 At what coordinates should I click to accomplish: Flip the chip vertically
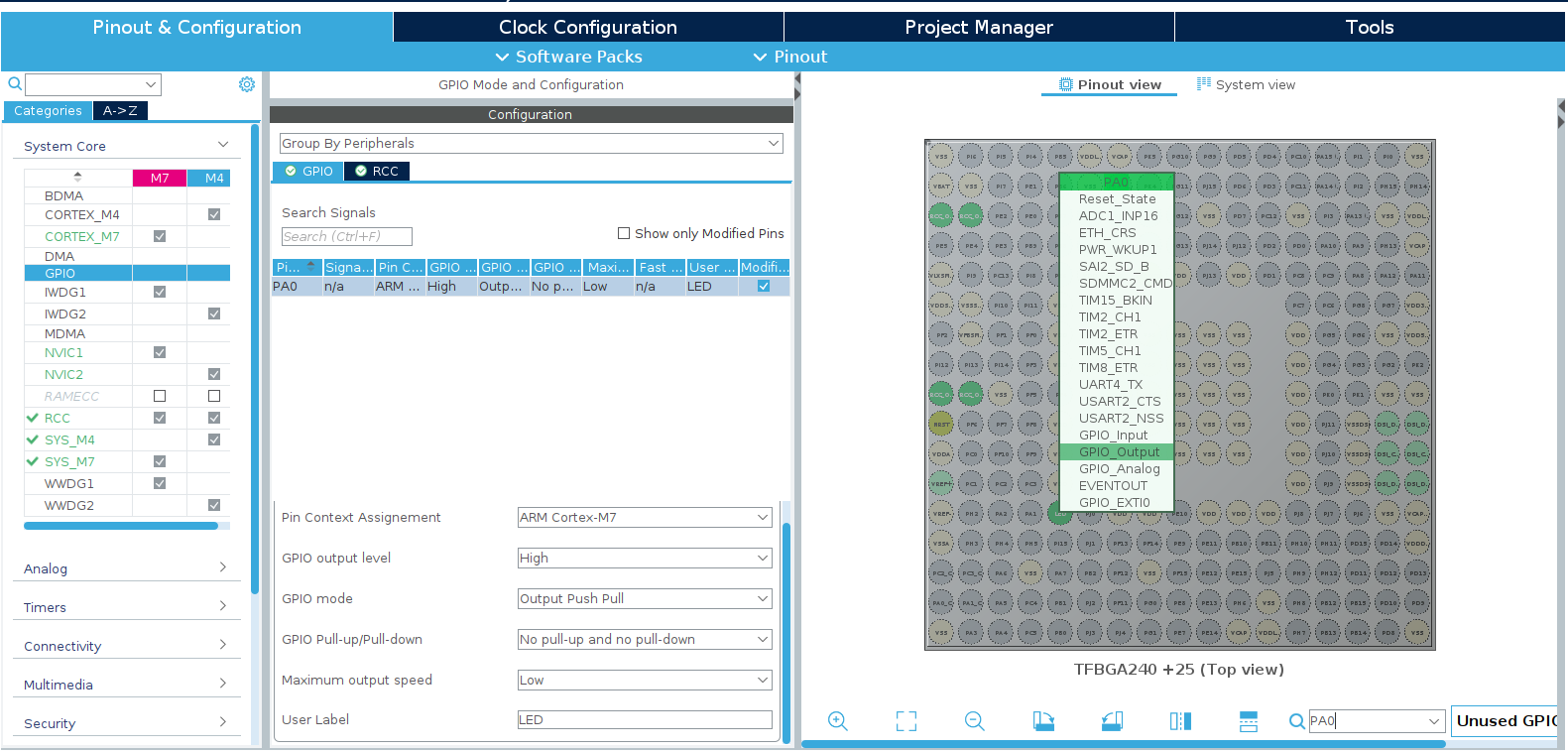point(1249,721)
